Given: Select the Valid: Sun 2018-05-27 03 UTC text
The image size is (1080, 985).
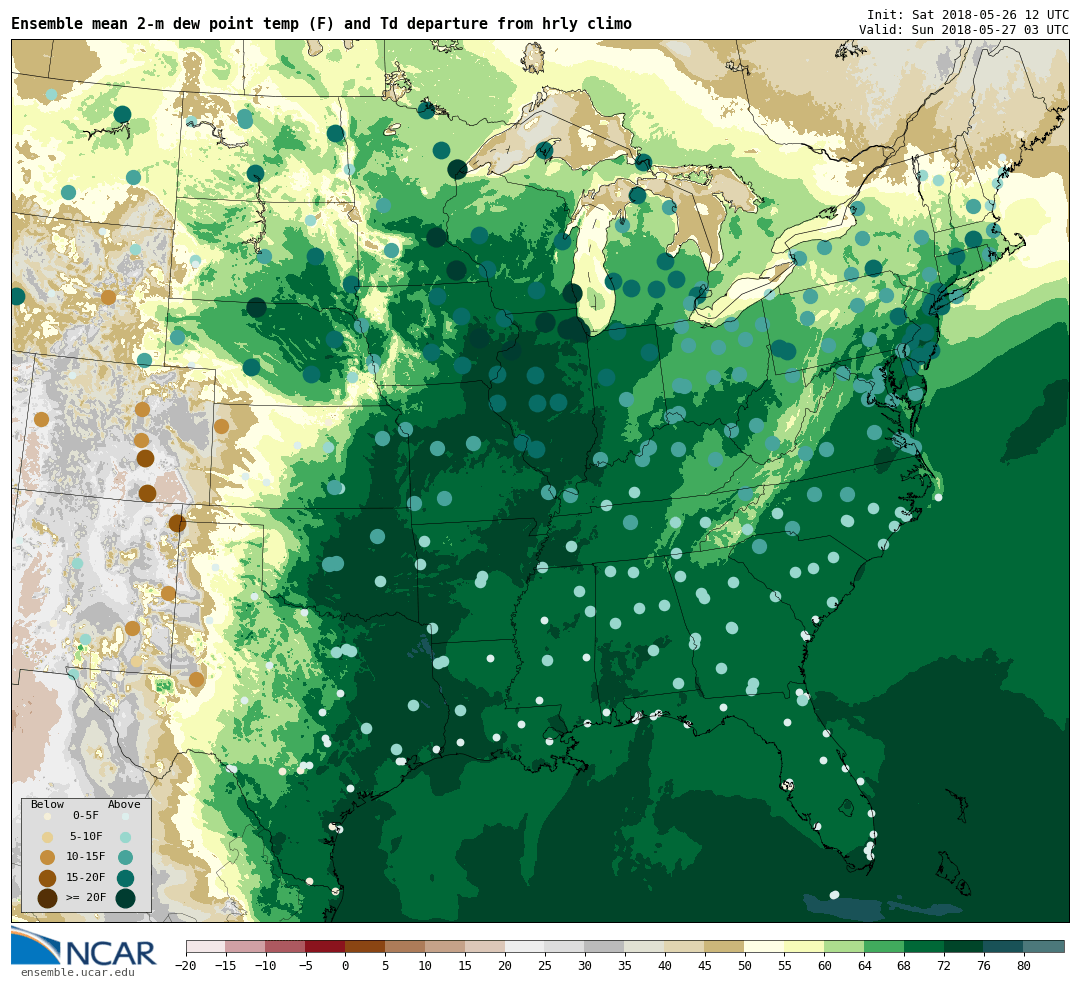Looking at the screenshot, I should click(964, 30).
